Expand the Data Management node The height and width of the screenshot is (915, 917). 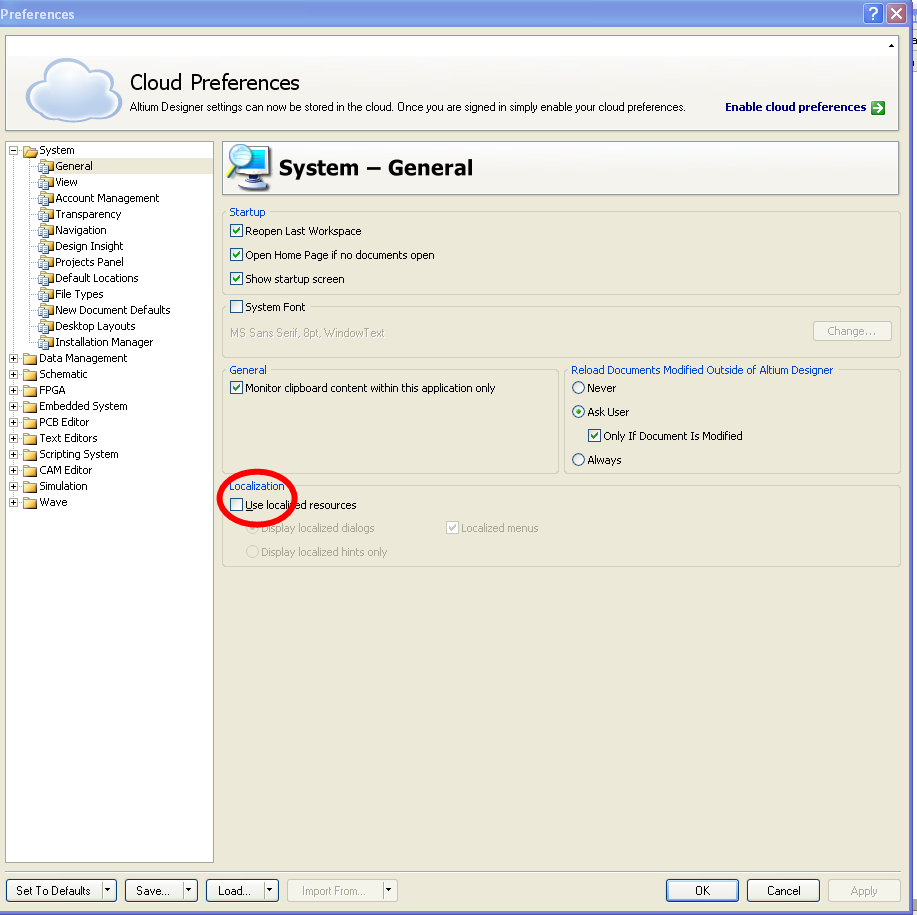tap(13, 358)
